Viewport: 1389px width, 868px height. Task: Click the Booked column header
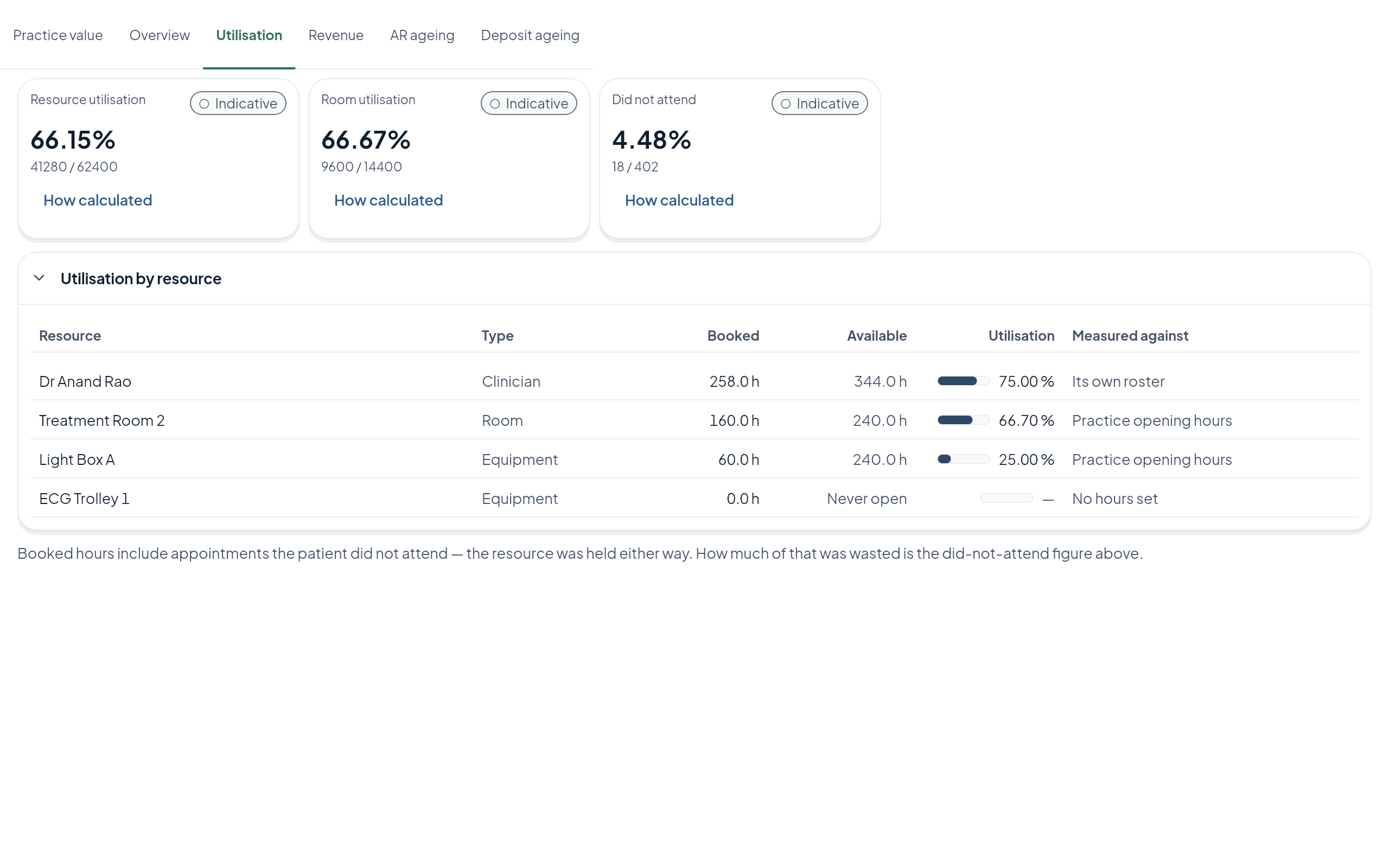pyautogui.click(x=733, y=336)
